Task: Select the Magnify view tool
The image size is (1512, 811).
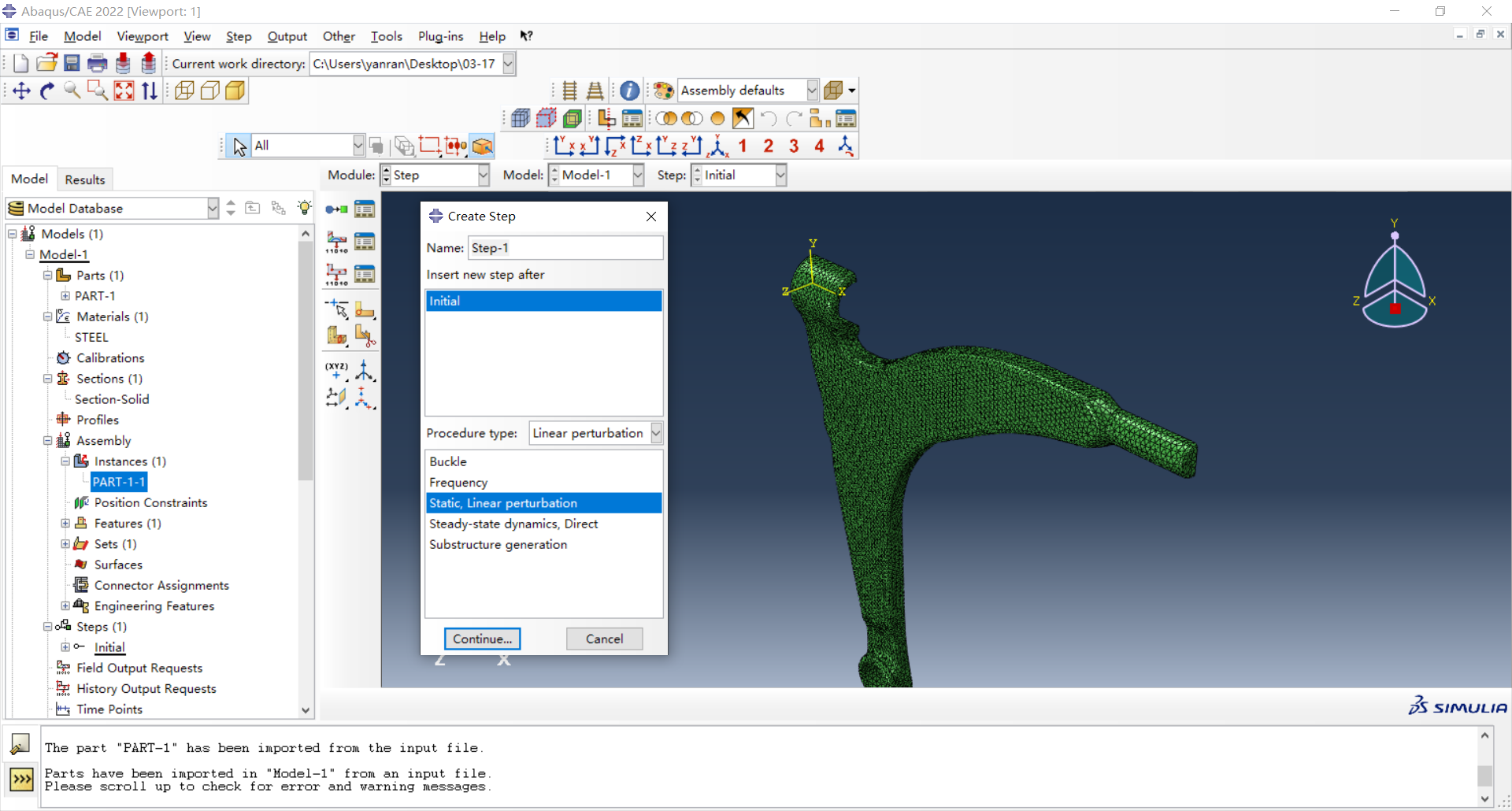Action: (72, 91)
